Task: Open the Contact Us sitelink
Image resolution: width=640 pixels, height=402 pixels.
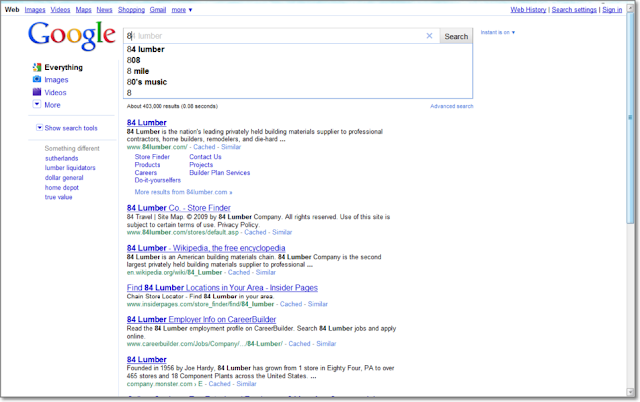Action: pyautogui.click(x=205, y=157)
